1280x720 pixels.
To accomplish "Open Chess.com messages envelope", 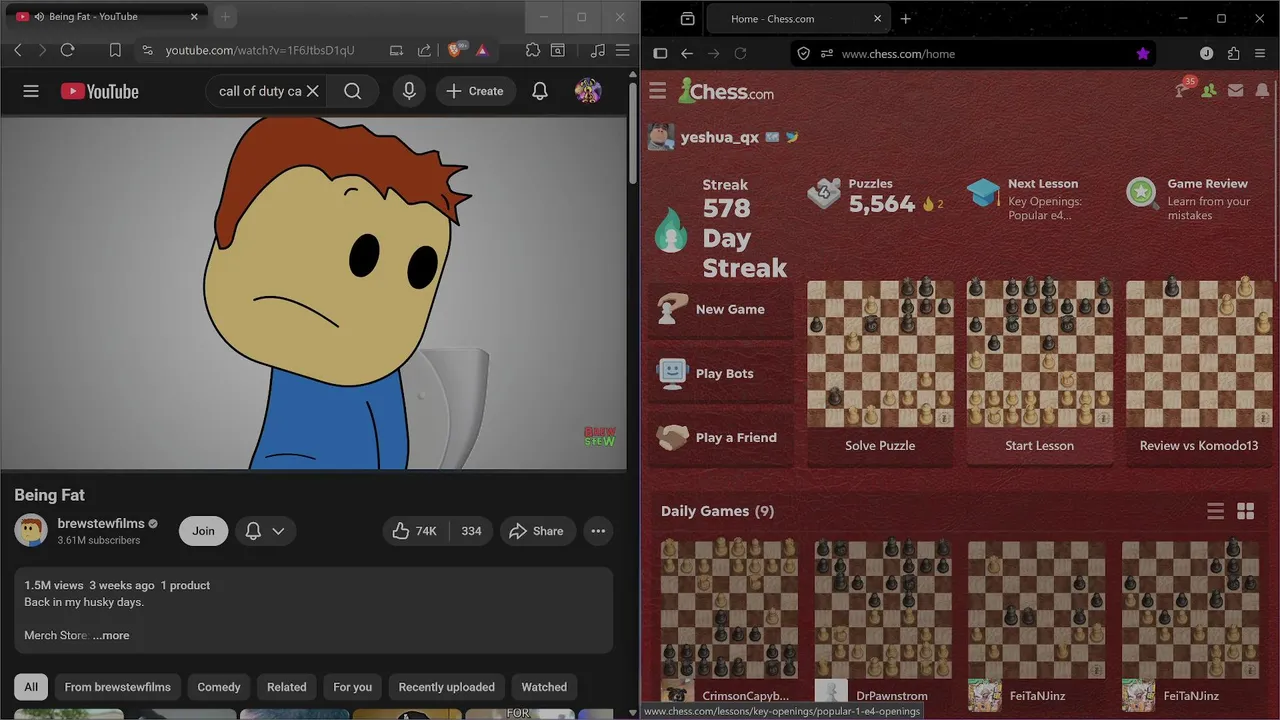I will click(x=1236, y=91).
